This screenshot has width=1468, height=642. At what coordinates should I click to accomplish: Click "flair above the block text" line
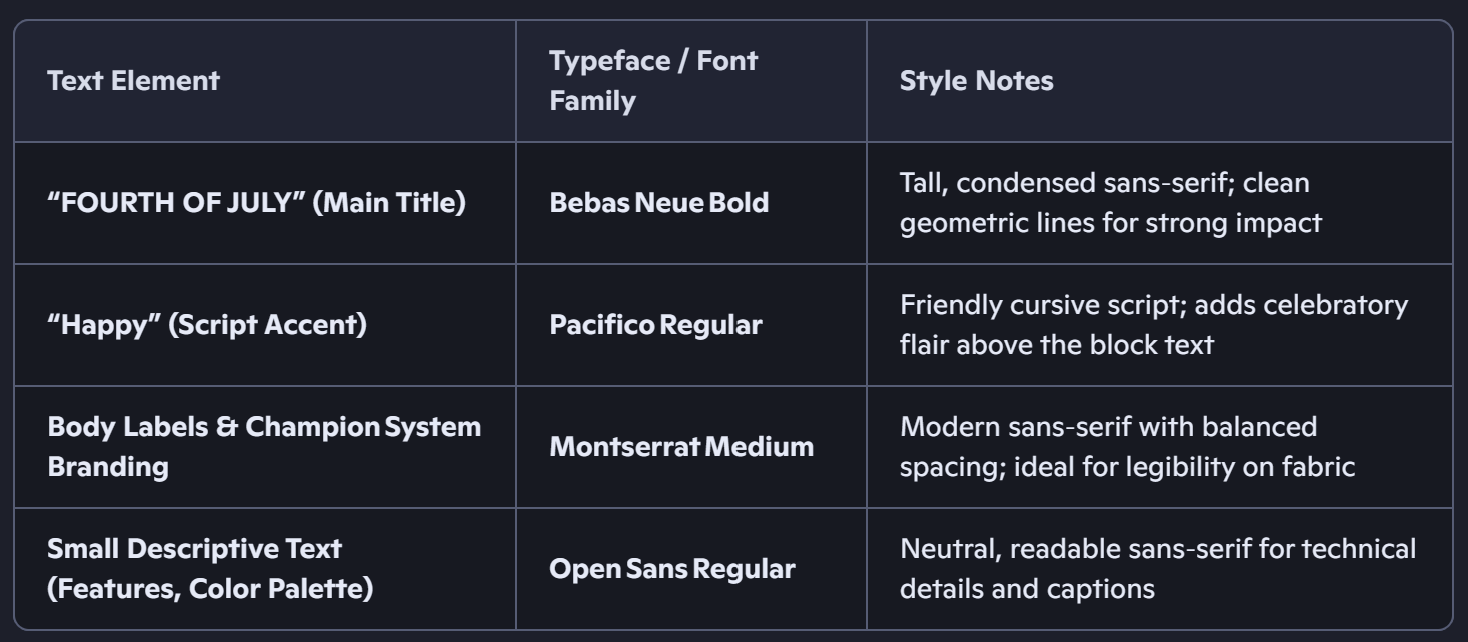pos(1057,344)
